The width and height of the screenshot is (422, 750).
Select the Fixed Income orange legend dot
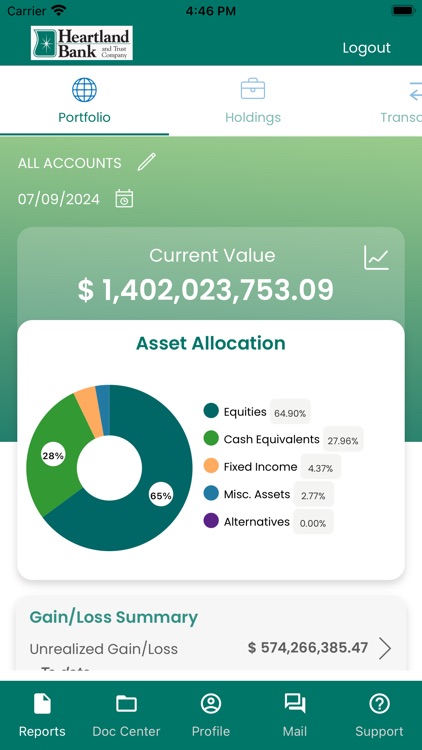coord(211,466)
